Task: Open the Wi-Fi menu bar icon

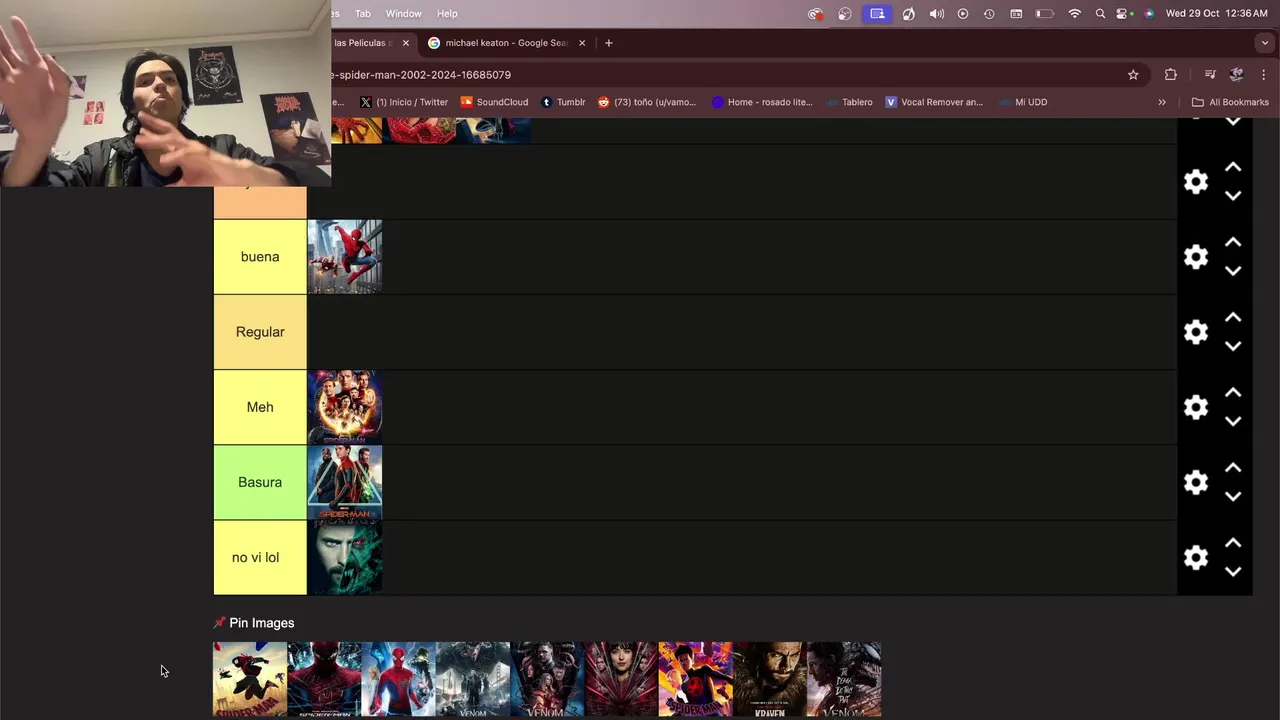Action: (x=1075, y=14)
